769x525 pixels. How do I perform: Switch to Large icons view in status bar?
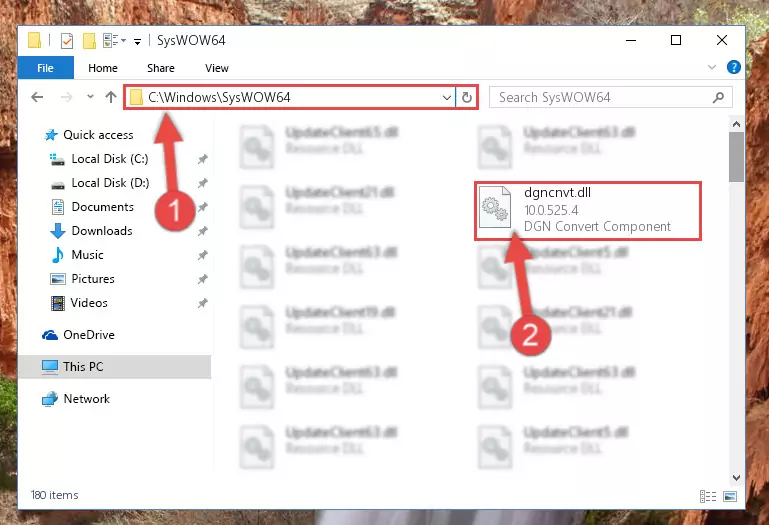(x=730, y=497)
